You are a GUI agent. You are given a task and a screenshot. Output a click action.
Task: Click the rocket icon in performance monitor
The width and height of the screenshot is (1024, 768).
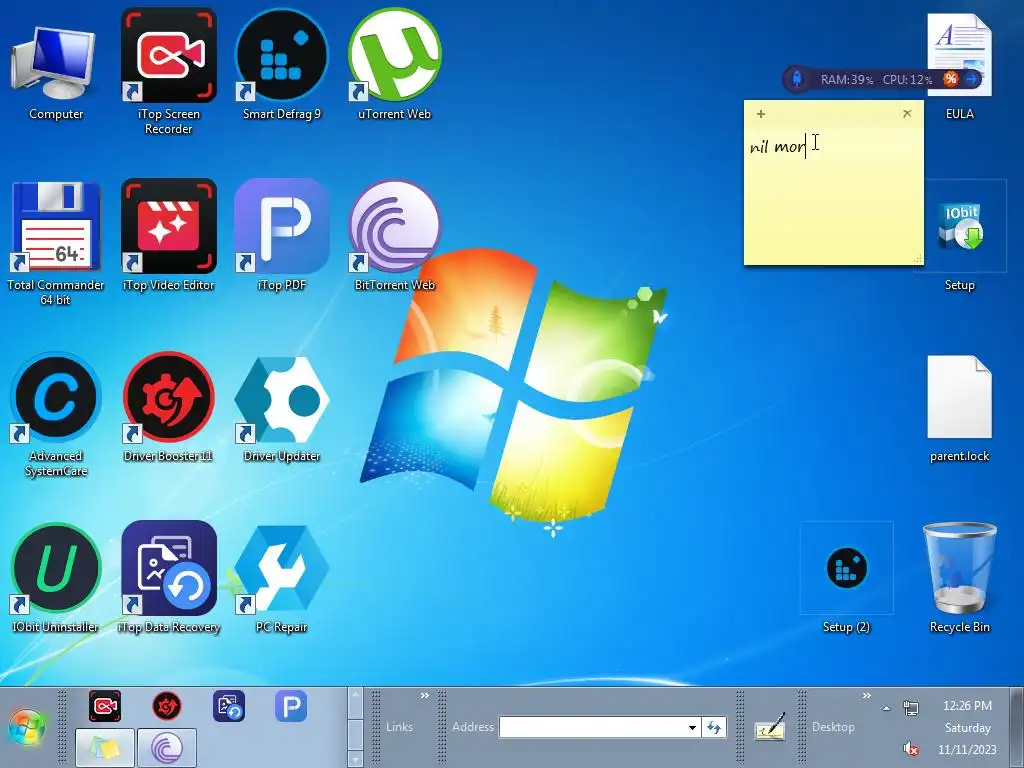[797, 79]
